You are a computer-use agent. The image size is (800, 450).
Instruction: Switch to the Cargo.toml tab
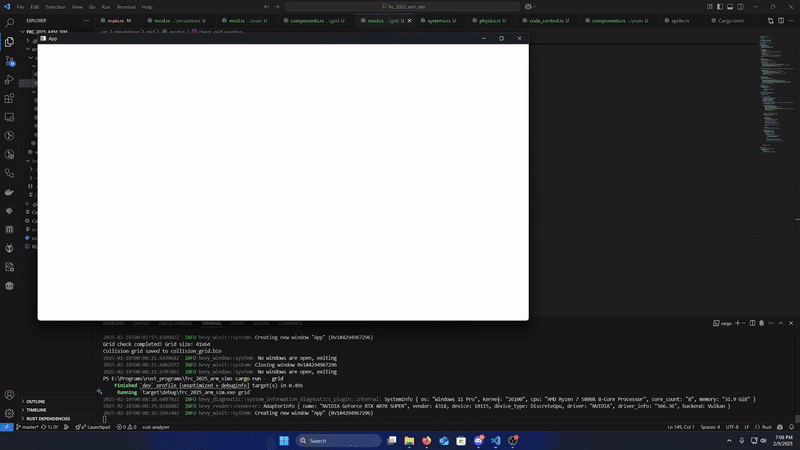[731, 21]
